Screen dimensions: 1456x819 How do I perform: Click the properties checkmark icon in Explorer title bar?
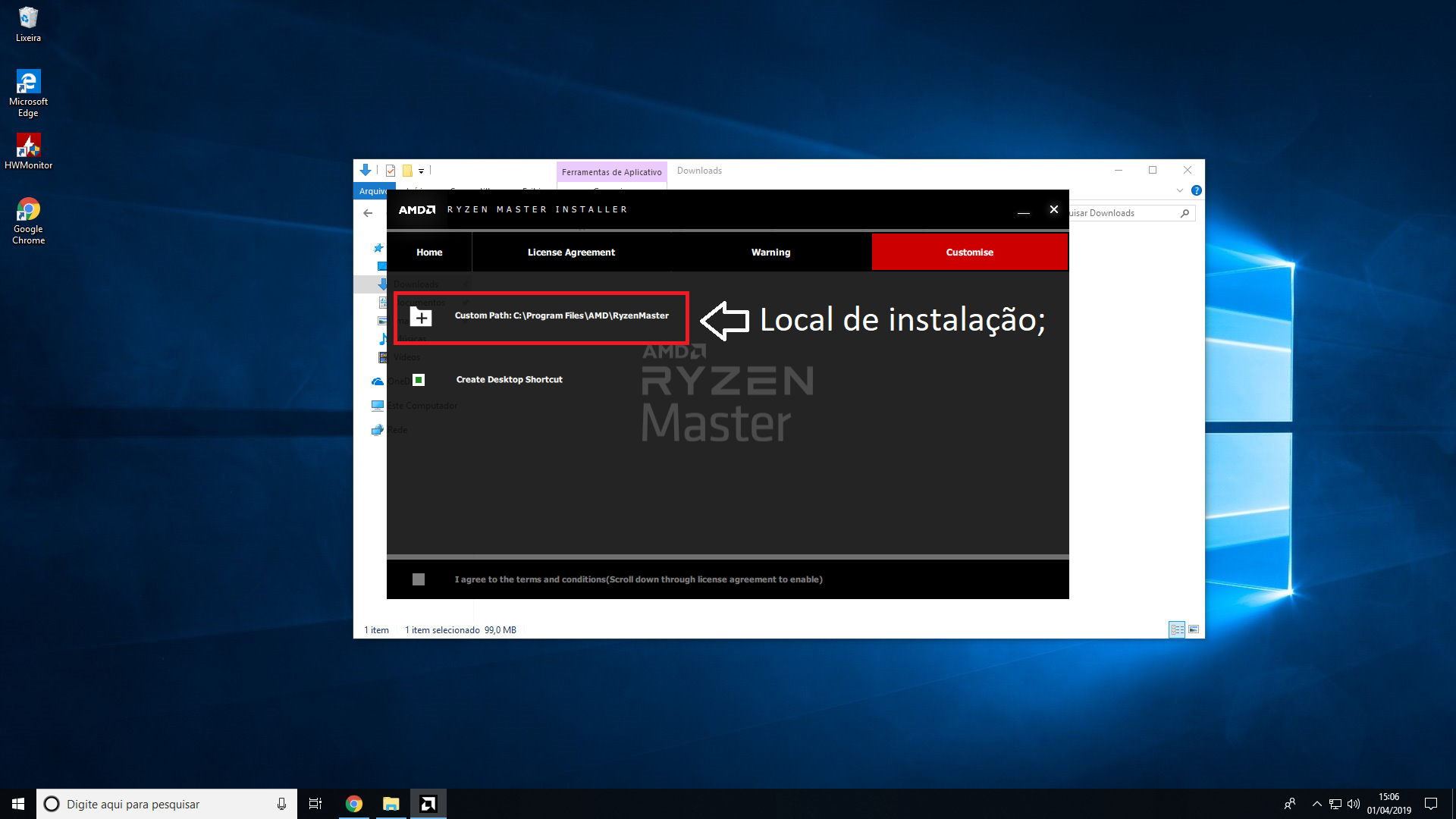(x=391, y=171)
